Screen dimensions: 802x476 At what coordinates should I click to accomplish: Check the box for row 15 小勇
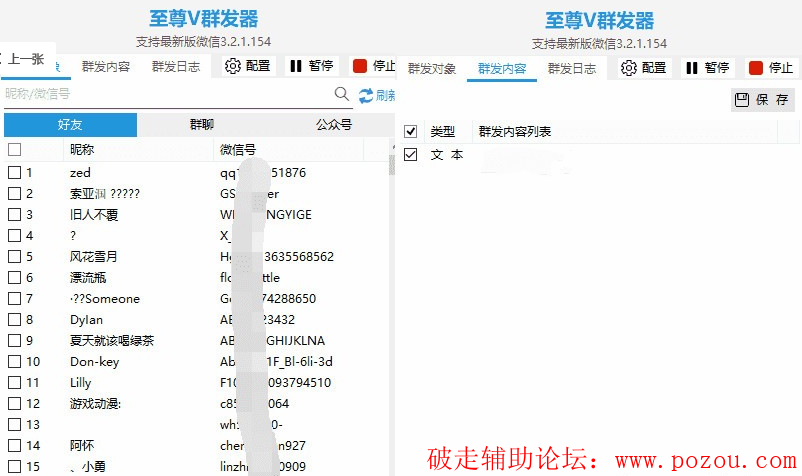[x=14, y=466]
